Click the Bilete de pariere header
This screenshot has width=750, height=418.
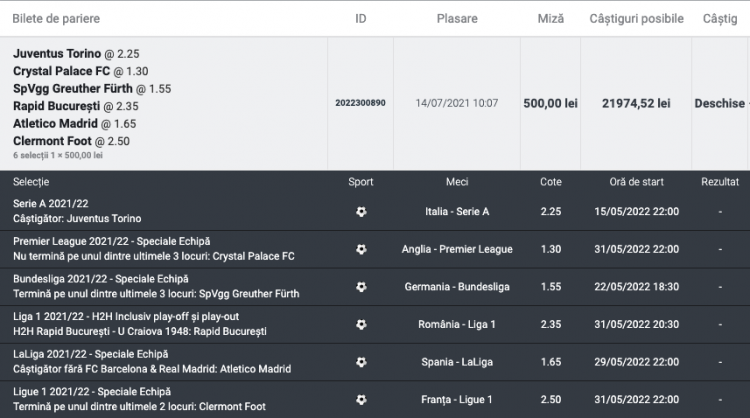pyautogui.click(x=56, y=19)
